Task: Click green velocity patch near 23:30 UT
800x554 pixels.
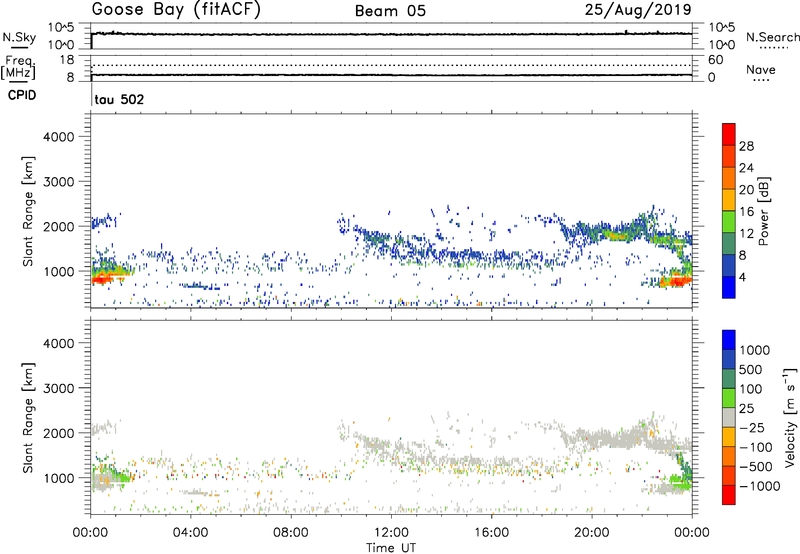Action: click(x=680, y=480)
